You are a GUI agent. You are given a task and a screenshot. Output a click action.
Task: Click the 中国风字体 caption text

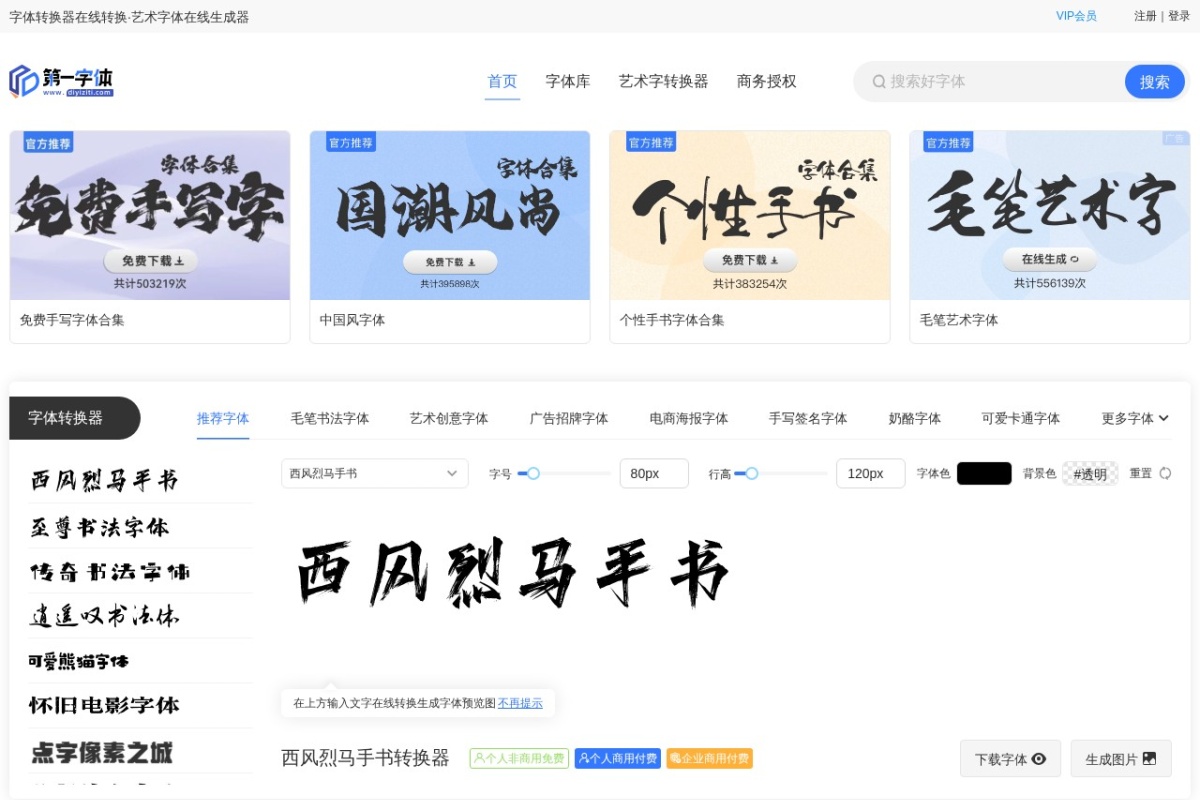point(352,320)
